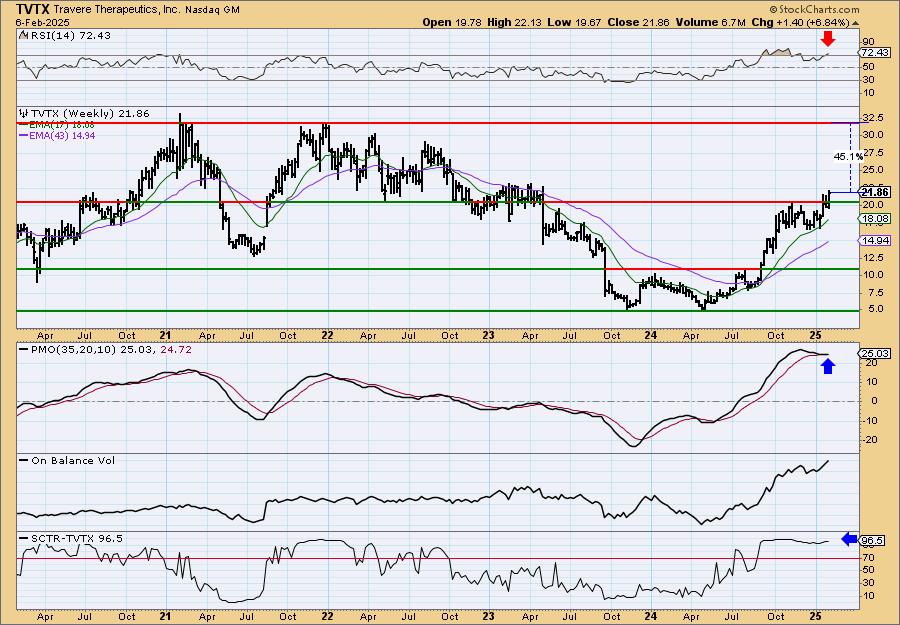Click the Low 19.67 value
This screenshot has width=900, height=625.
click(572, 22)
